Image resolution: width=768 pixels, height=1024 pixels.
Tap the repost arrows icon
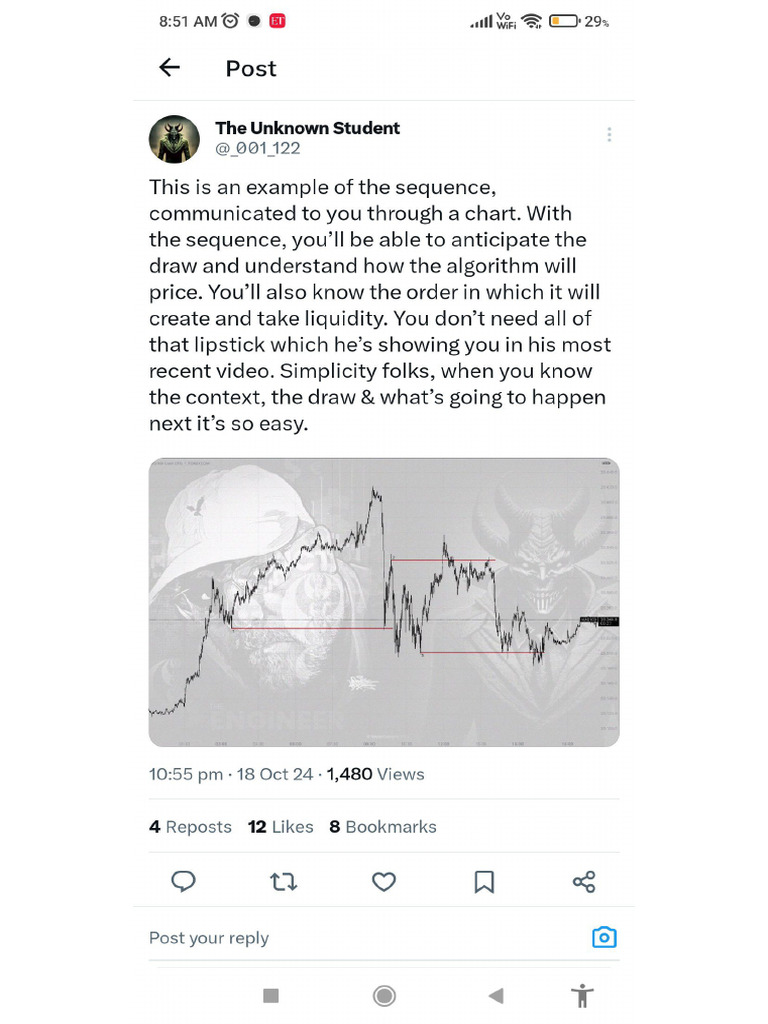(x=284, y=881)
